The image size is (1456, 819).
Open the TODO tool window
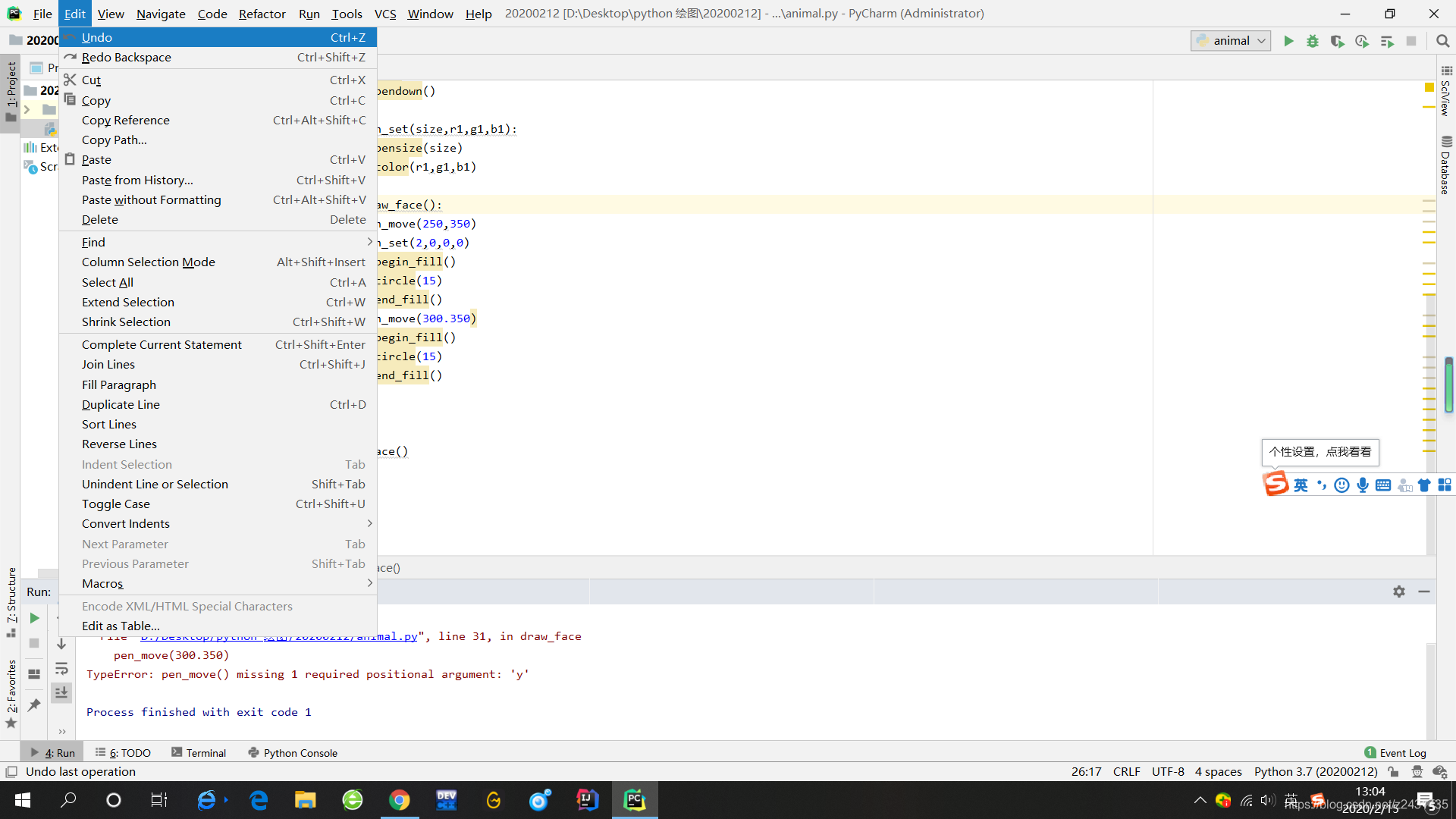point(123,753)
